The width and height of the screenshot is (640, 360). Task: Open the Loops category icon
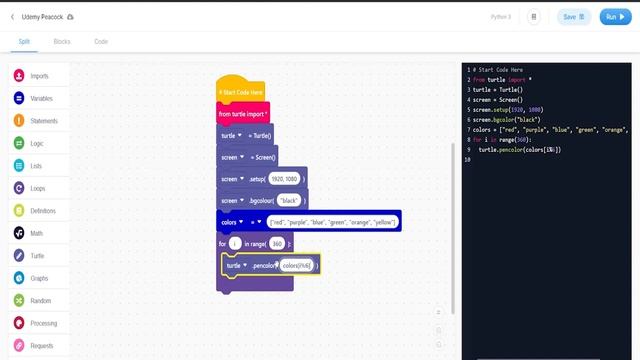pyautogui.click(x=19, y=188)
